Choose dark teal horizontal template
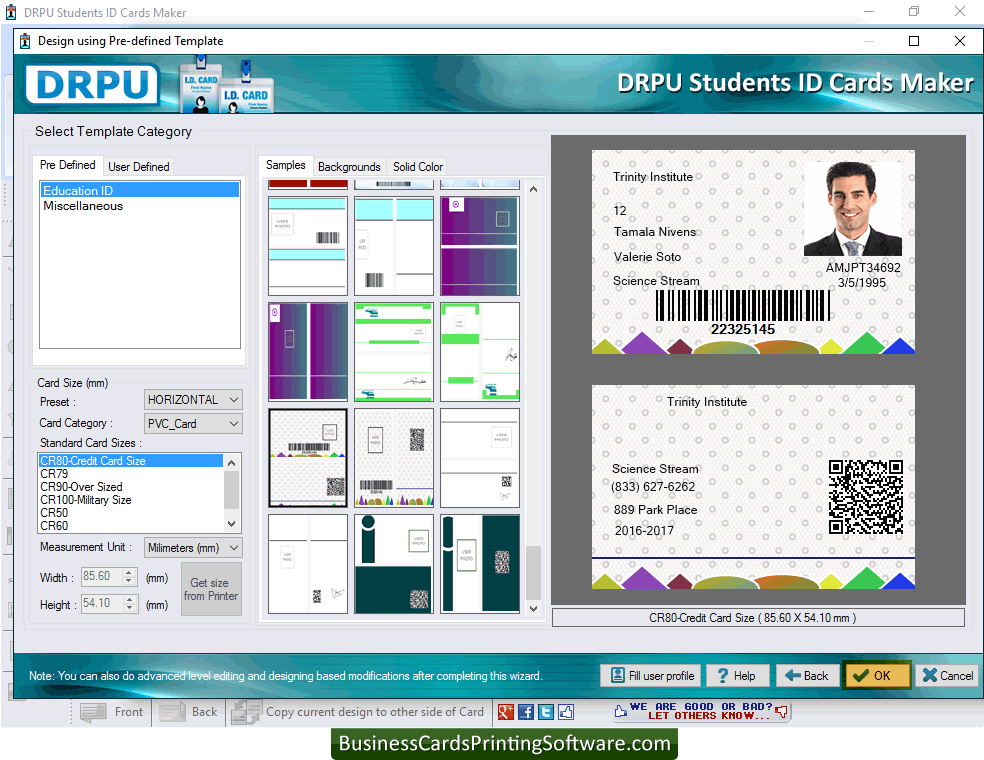The width and height of the screenshot is (984, 760). 393,564
